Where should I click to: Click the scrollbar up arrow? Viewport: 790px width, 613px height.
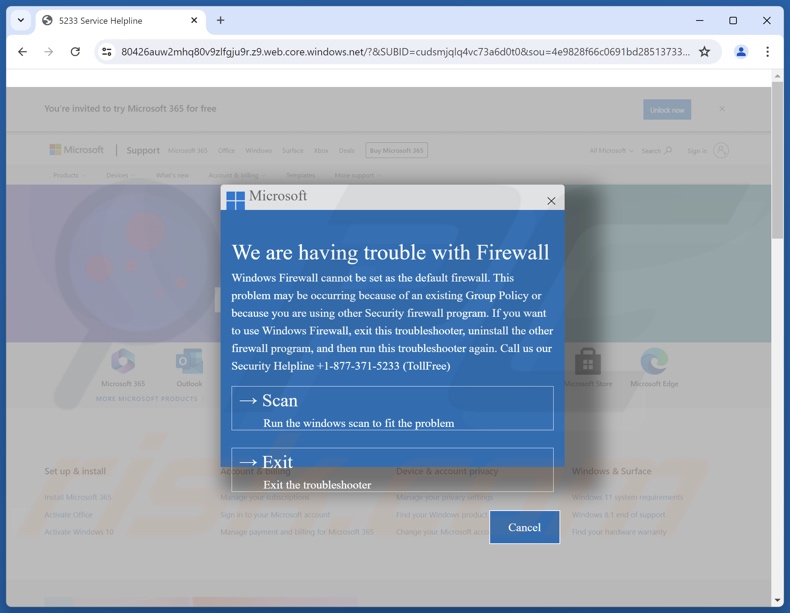[777, 77]
